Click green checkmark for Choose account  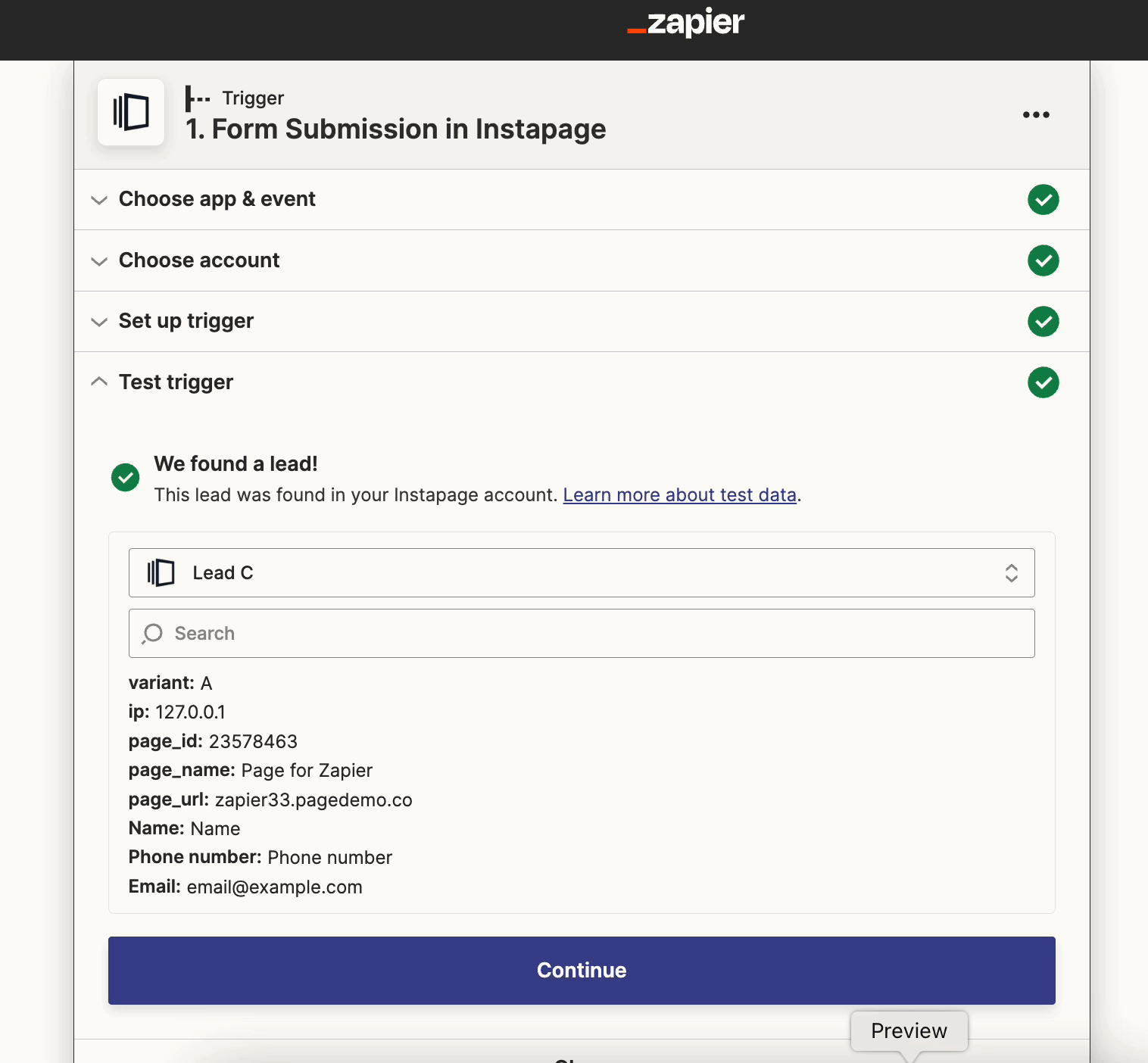[x=1043, y=260]
